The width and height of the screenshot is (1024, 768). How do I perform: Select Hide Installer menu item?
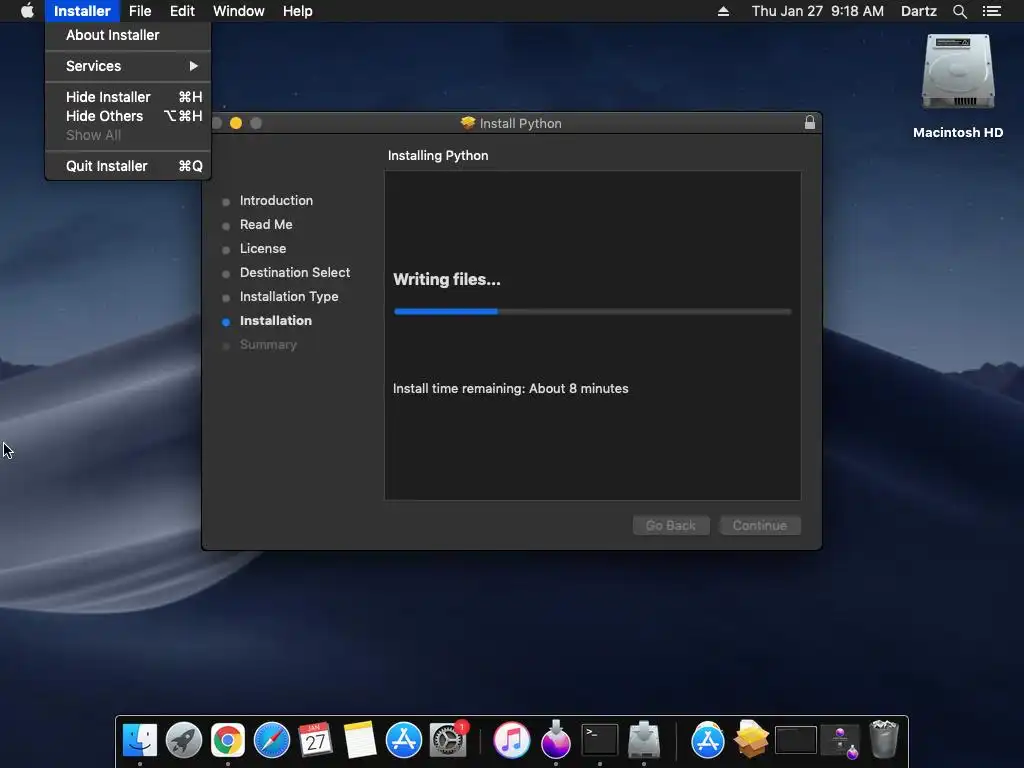coord(128,97)
